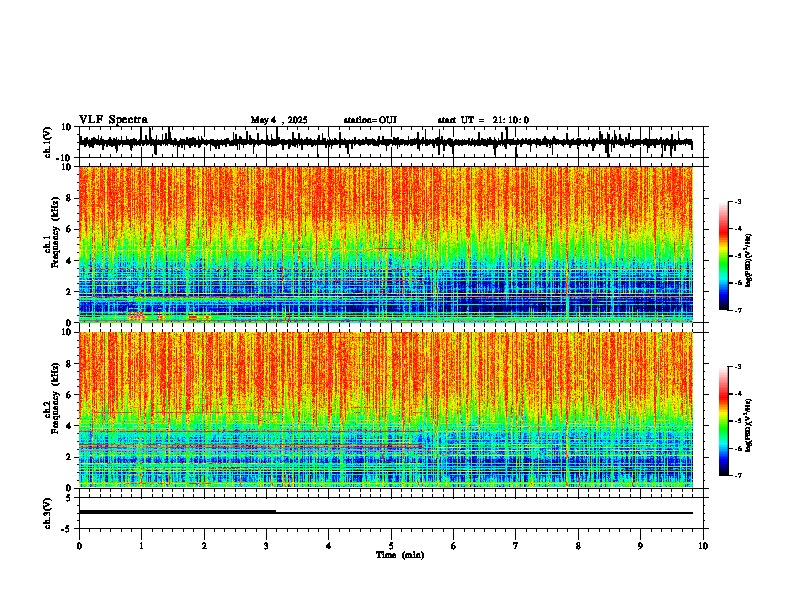Click the "station=OUI" header text
Screen dimensions: 792x612
coord(370,120)
